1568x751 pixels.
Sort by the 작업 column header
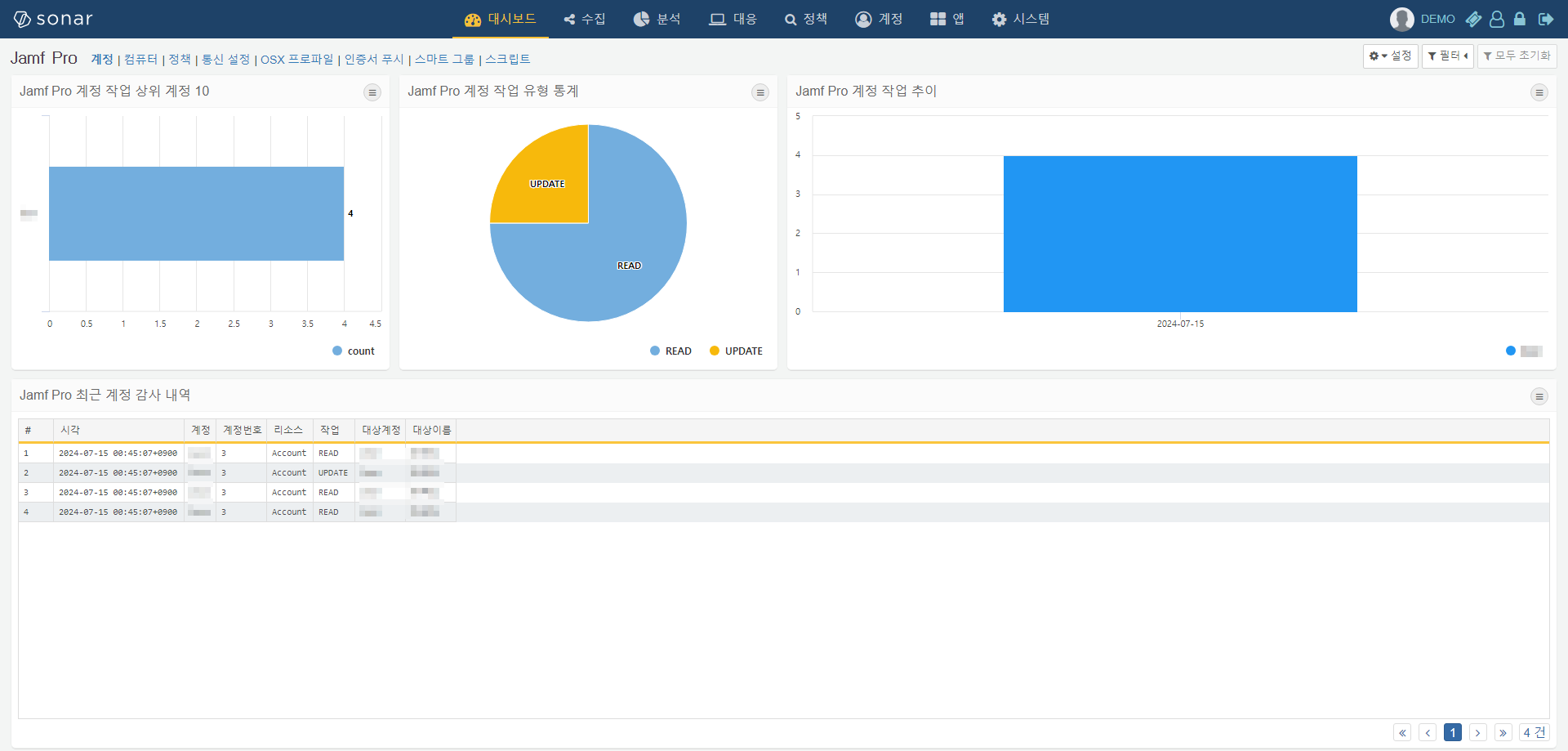point(333,430)
